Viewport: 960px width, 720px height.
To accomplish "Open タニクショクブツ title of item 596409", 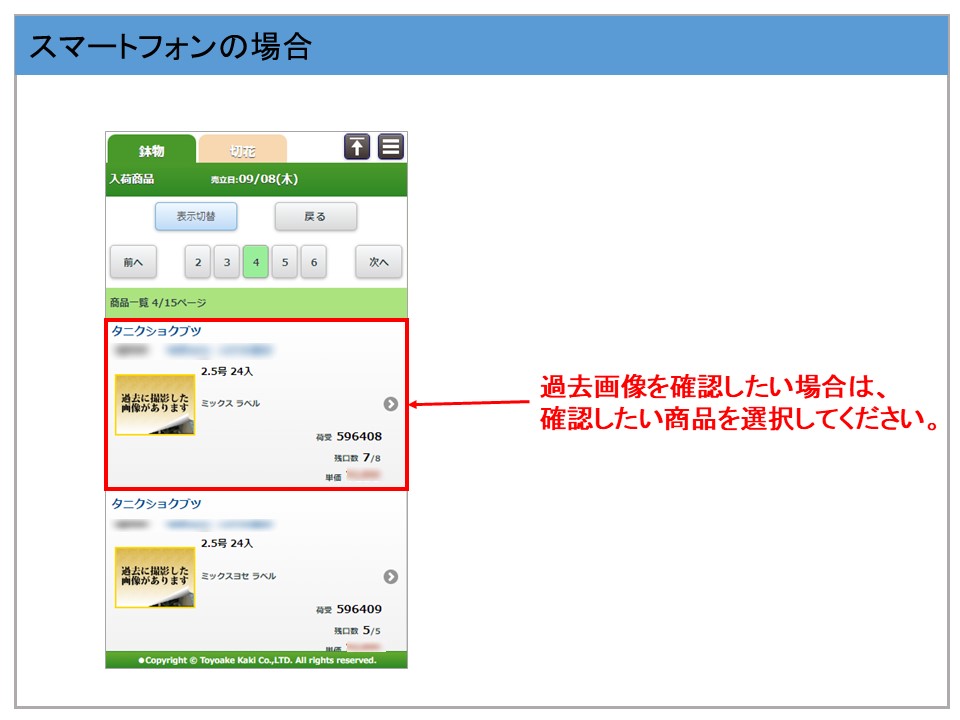I will pyautogui.click(x=156, y=504).
